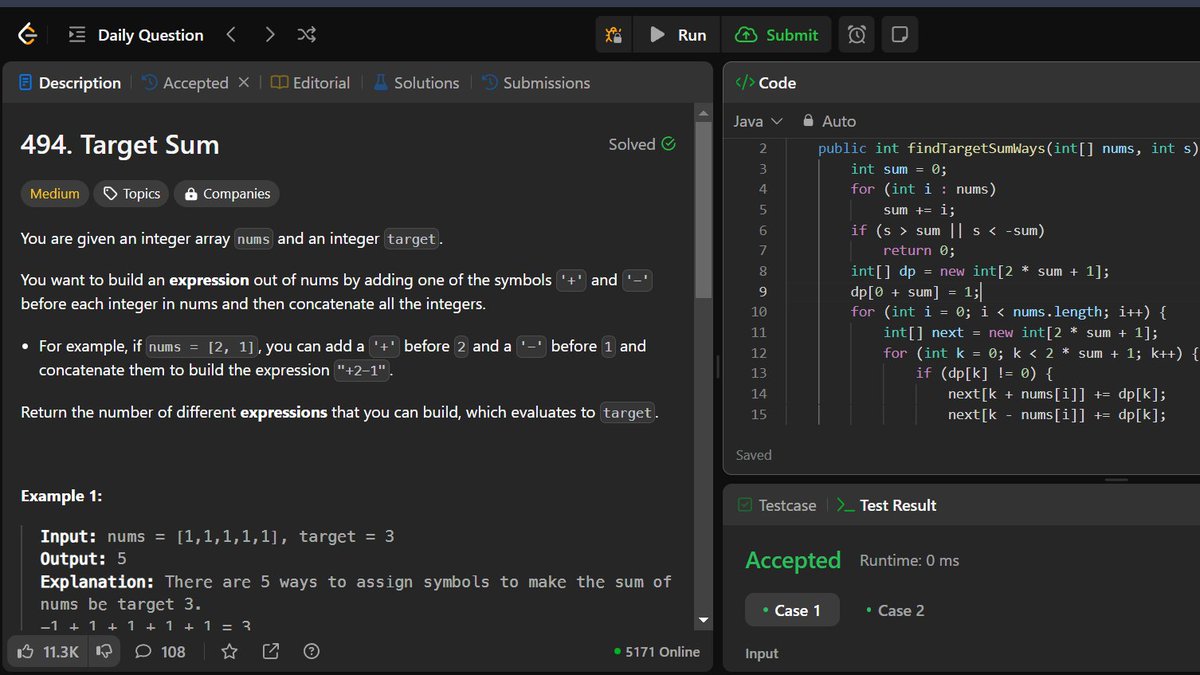
Task: Switch to the Description tab
Action: coord(70,83)
